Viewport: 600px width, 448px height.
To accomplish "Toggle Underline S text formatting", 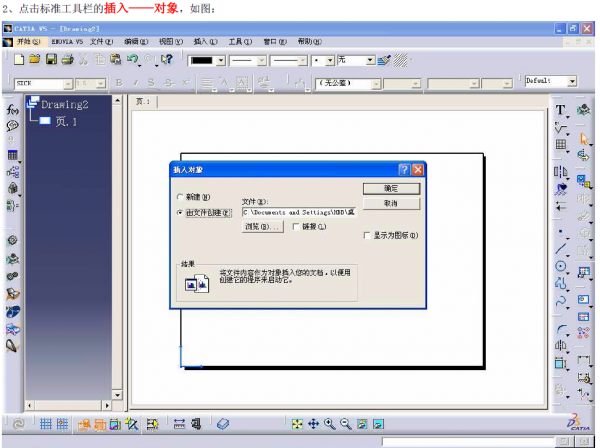I will click(x=151, y=83).
